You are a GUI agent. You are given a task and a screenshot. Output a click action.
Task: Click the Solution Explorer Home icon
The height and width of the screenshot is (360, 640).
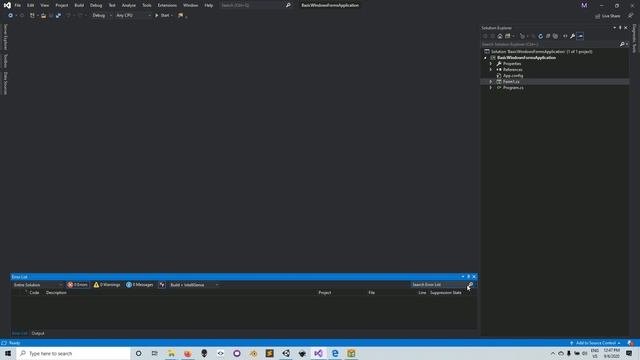pos(500,36)
